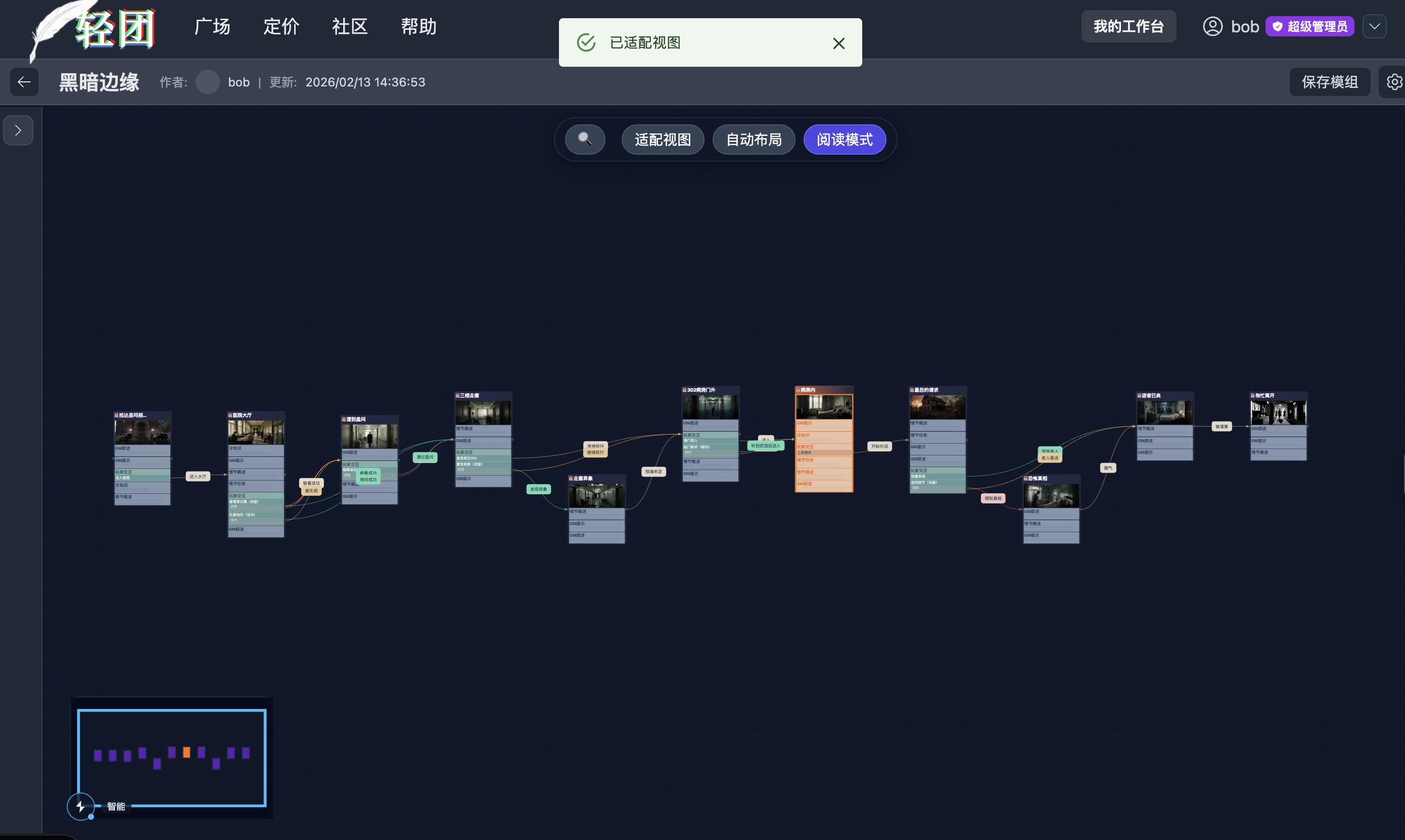The width and height of the screenshot is (1405, 840).
Task: Click the back arrow beside 黑暗边缘 title
Action: [24, 82]
